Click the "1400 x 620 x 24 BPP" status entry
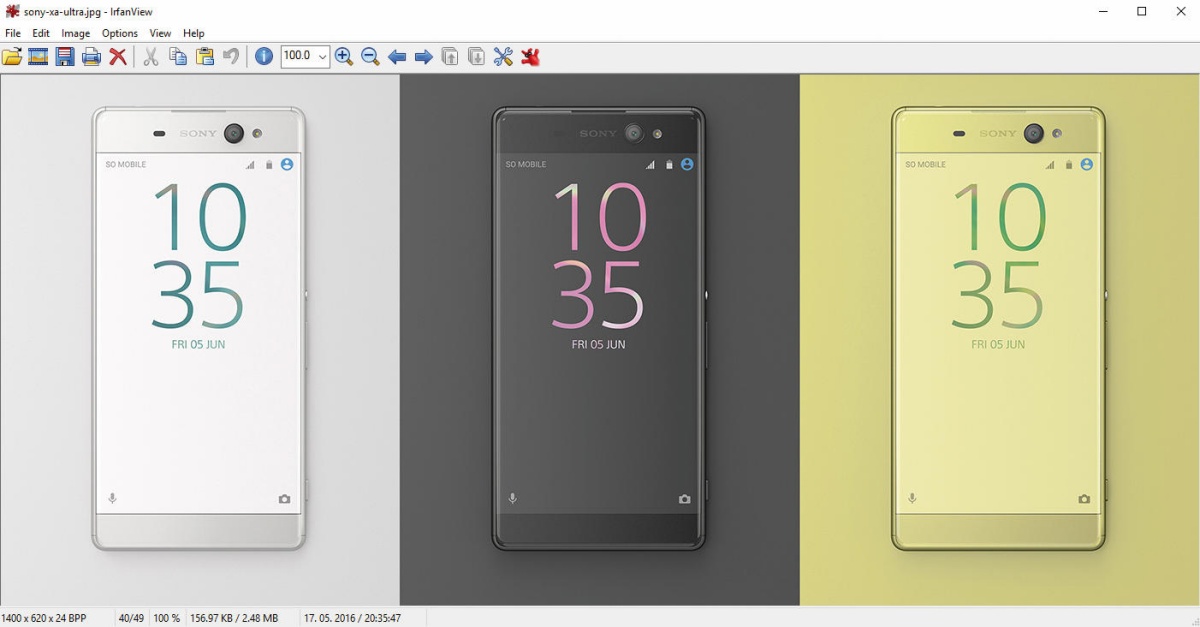 pos(44,618)
